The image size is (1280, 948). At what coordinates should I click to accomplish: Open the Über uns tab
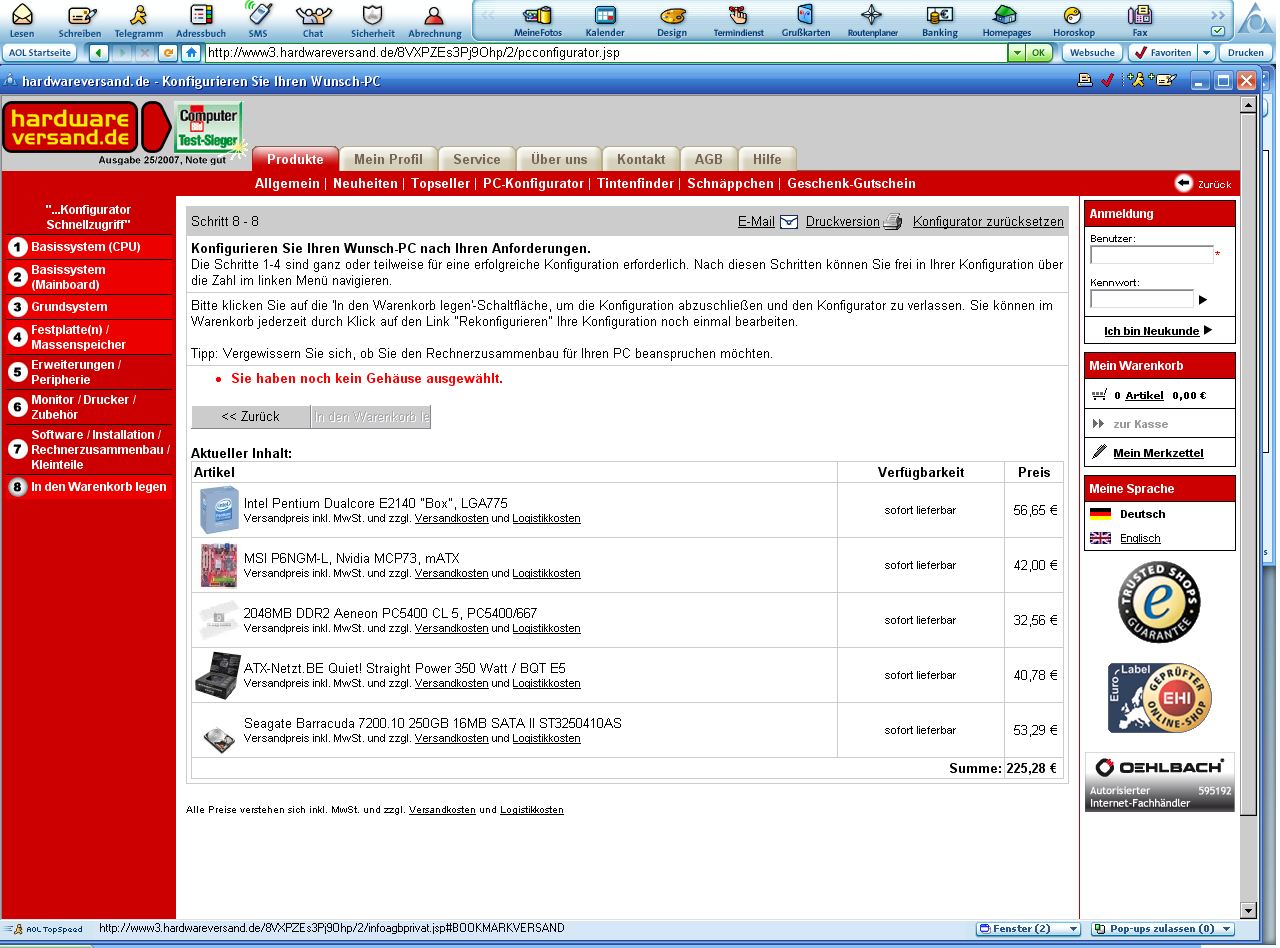[x=559, y=159]
